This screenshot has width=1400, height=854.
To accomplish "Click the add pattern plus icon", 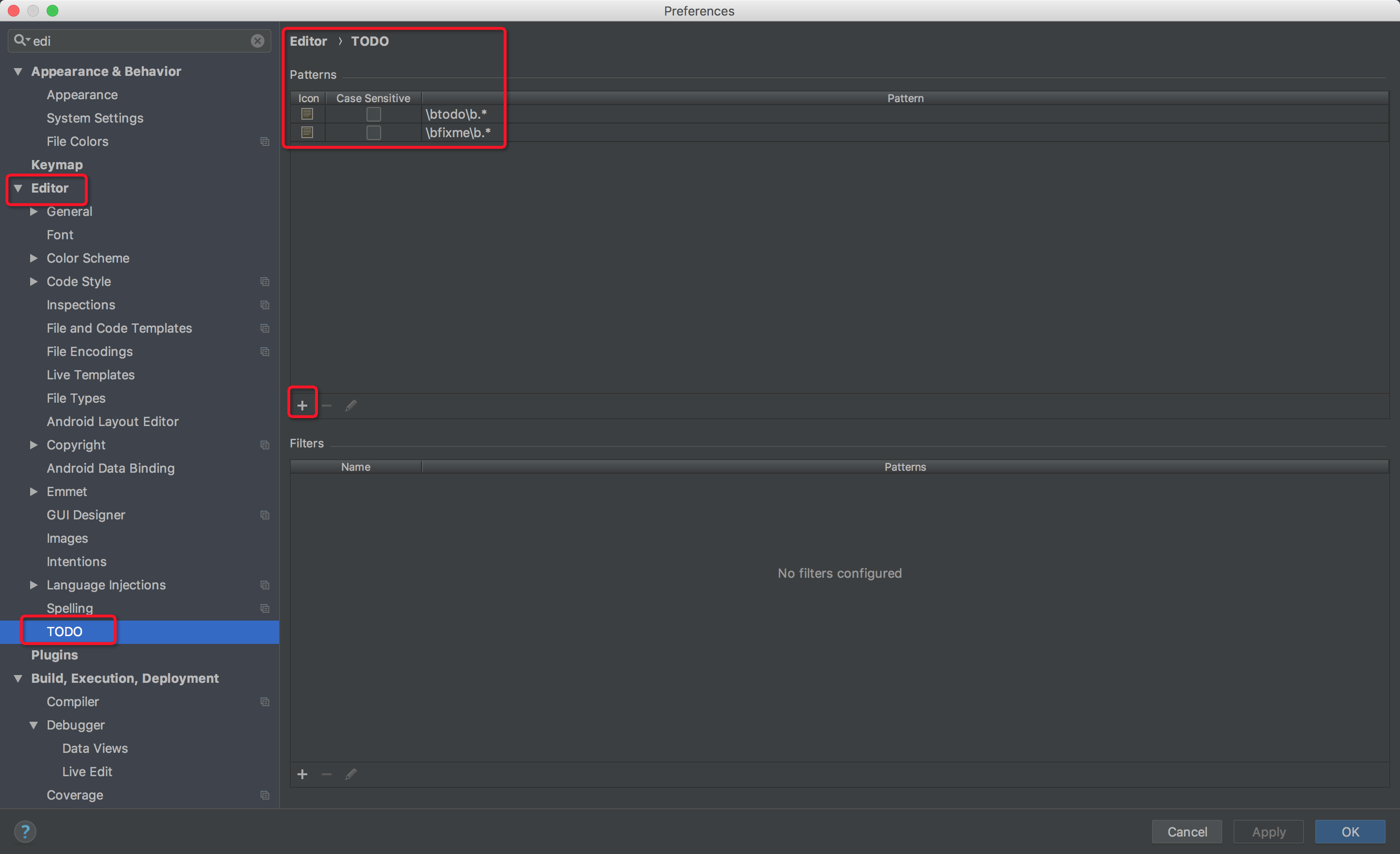I will click(302, 406).
